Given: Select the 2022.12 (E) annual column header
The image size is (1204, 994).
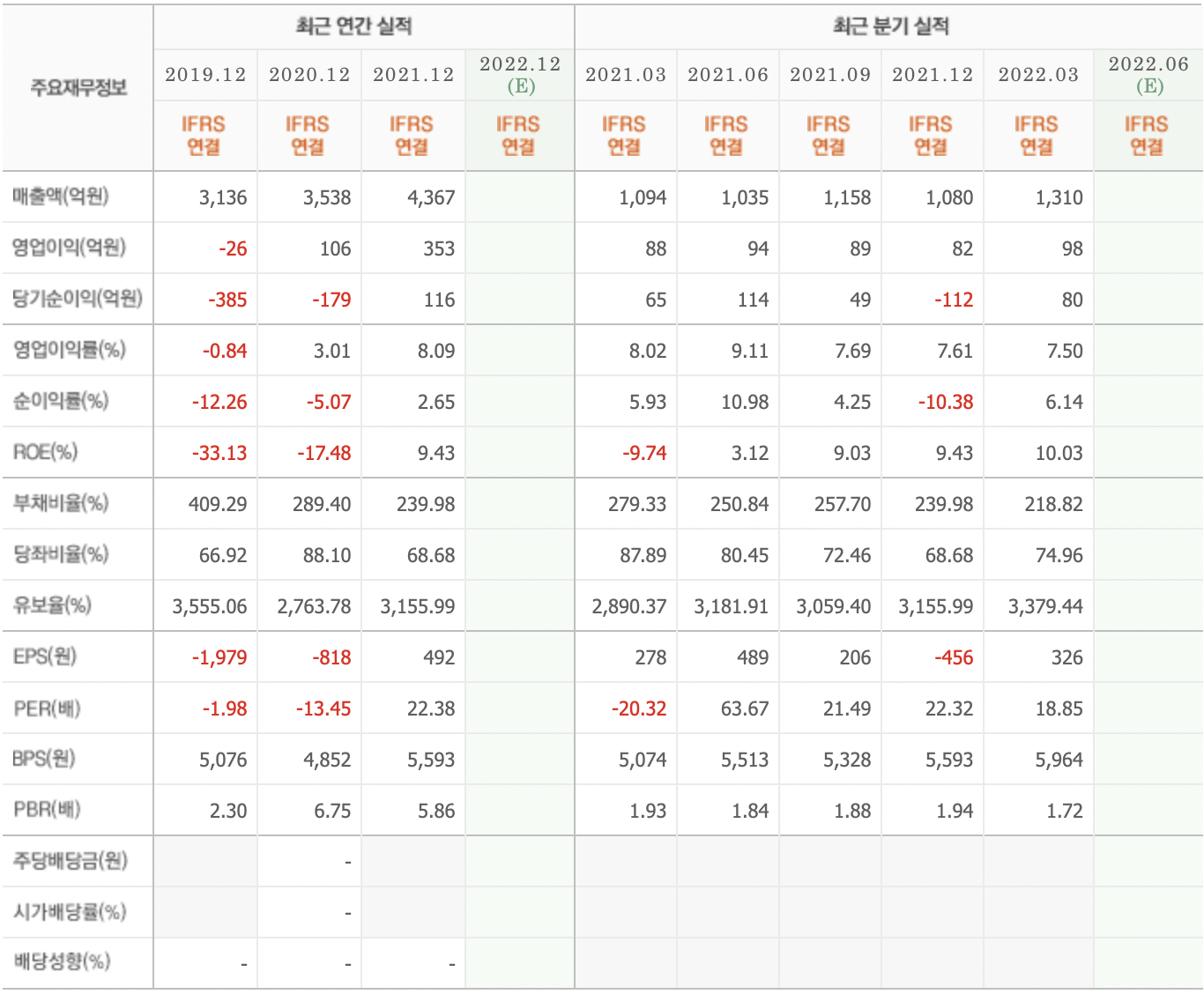Looking at the screenshot, I should (x=520, y=75).
